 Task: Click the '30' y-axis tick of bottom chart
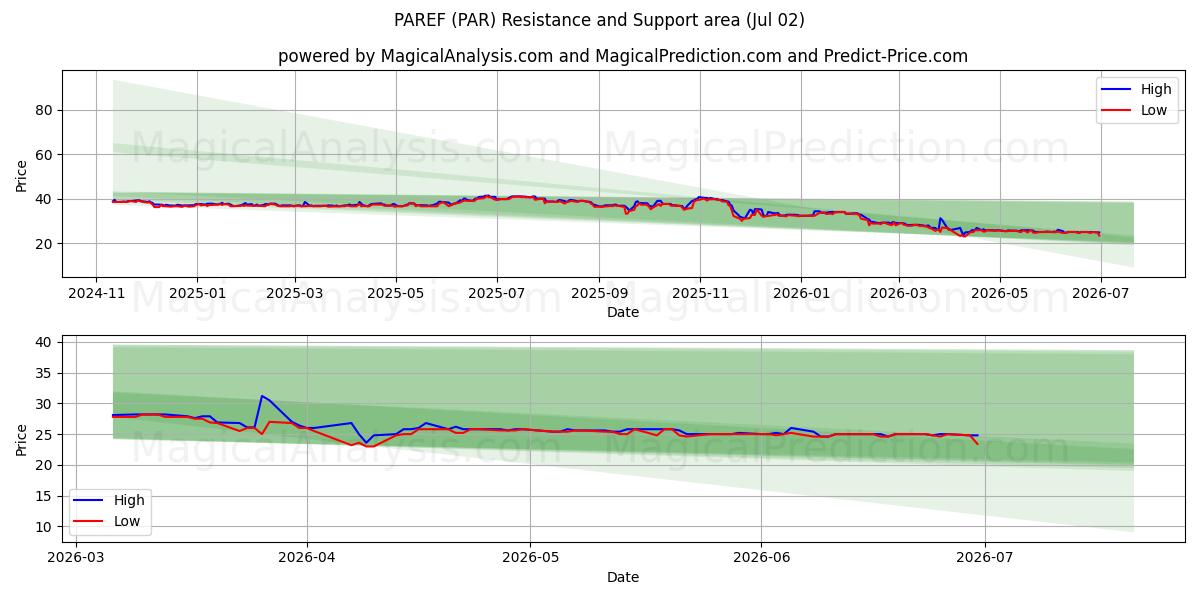point(46,404)
